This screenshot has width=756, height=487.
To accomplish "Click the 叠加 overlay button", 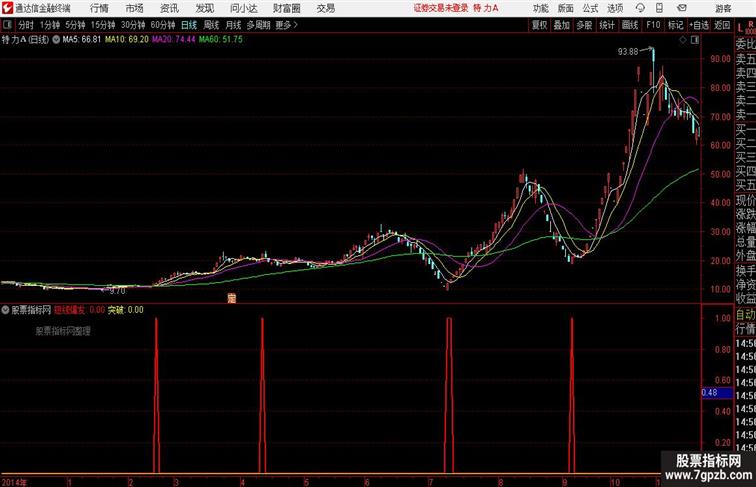I will pyautogui.click(x=562, y=25).
